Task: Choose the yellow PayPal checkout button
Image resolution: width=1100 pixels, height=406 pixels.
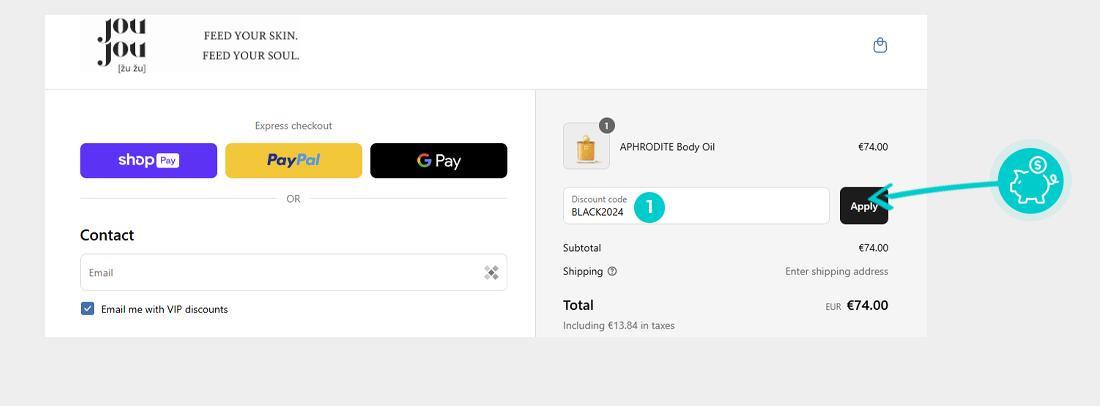Action: 293,161
